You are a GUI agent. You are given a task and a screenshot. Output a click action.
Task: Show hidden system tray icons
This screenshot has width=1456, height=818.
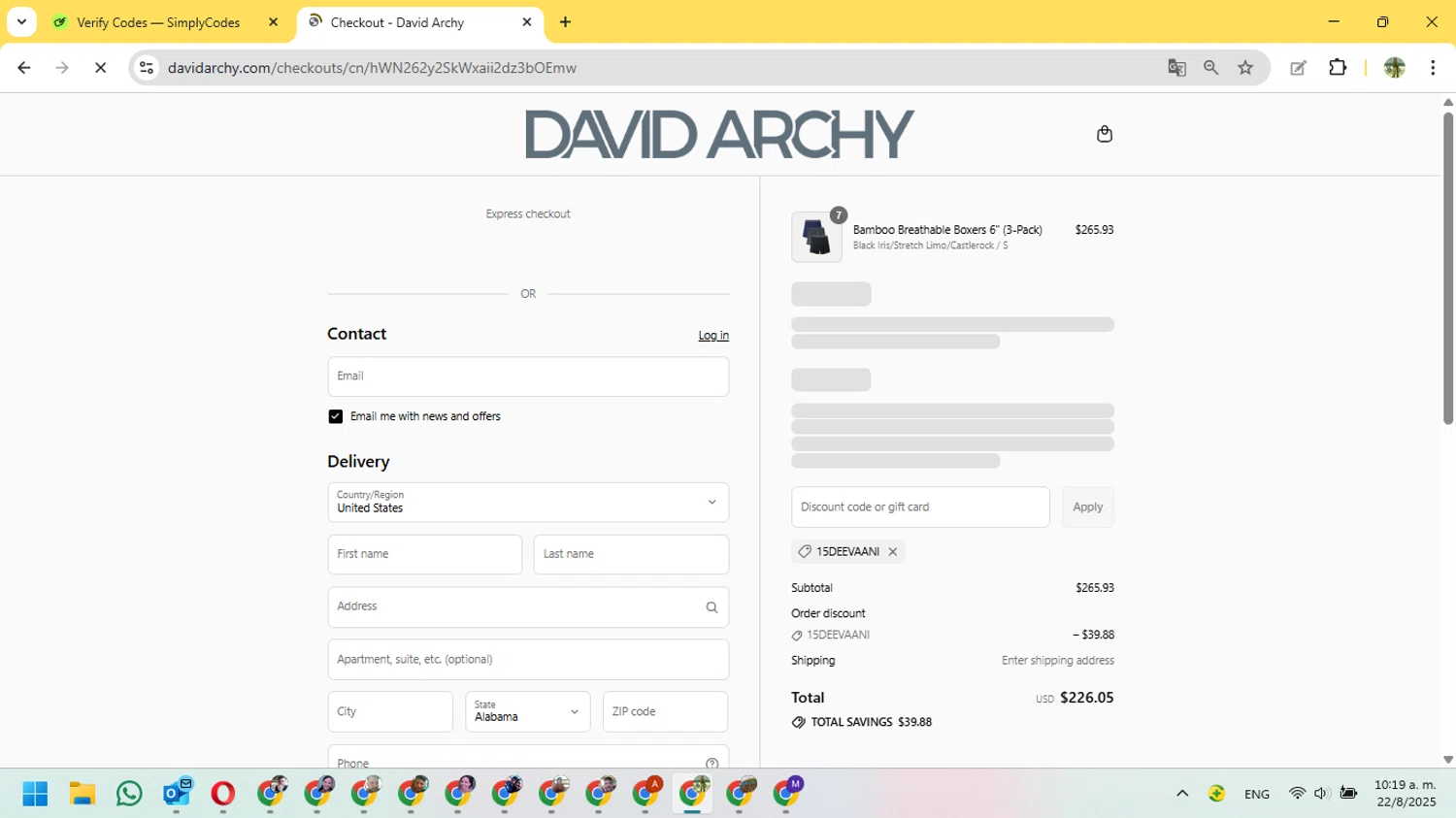(1182, 794)
